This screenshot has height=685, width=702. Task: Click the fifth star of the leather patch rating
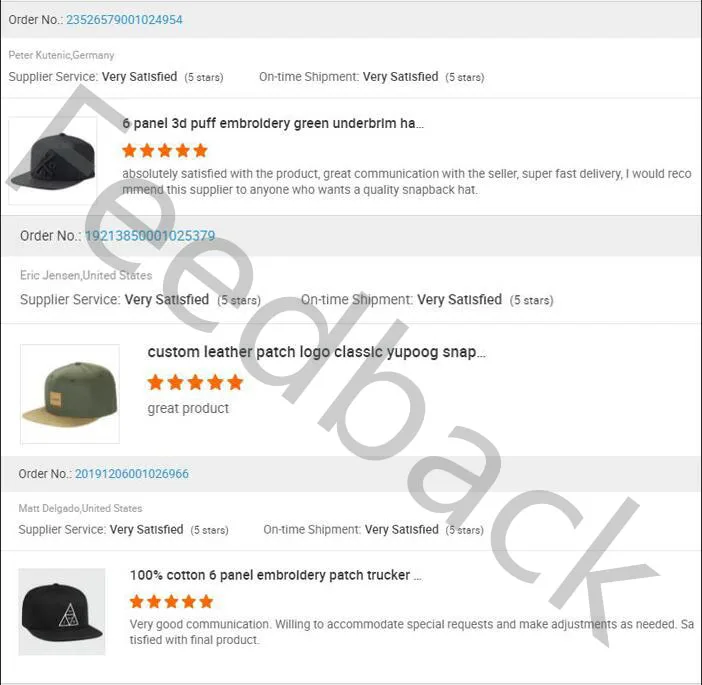point(235,382)
